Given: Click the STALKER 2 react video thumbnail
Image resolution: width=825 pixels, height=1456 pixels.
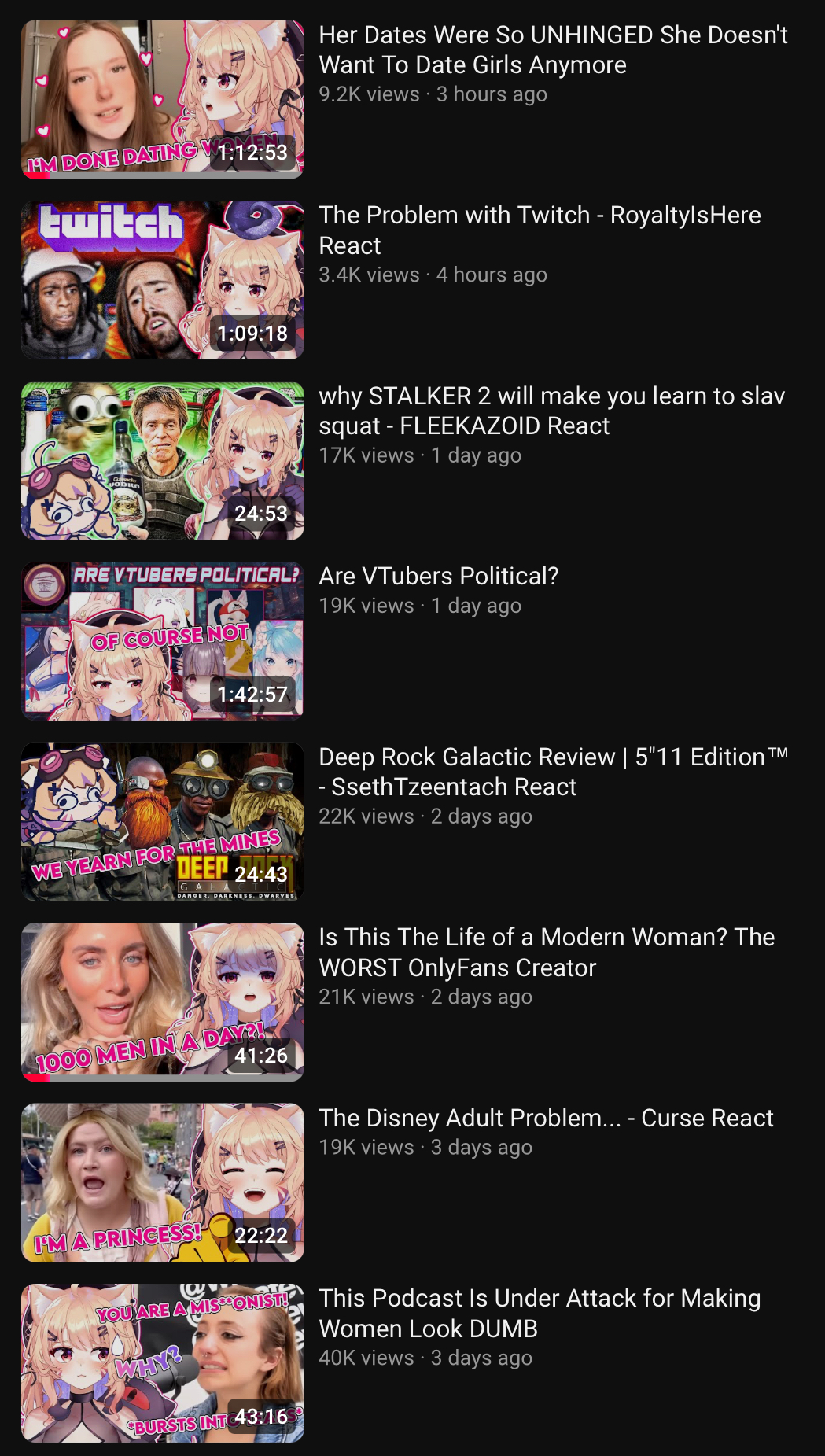Looking at the screenshot, I should [x=163, y=461].
